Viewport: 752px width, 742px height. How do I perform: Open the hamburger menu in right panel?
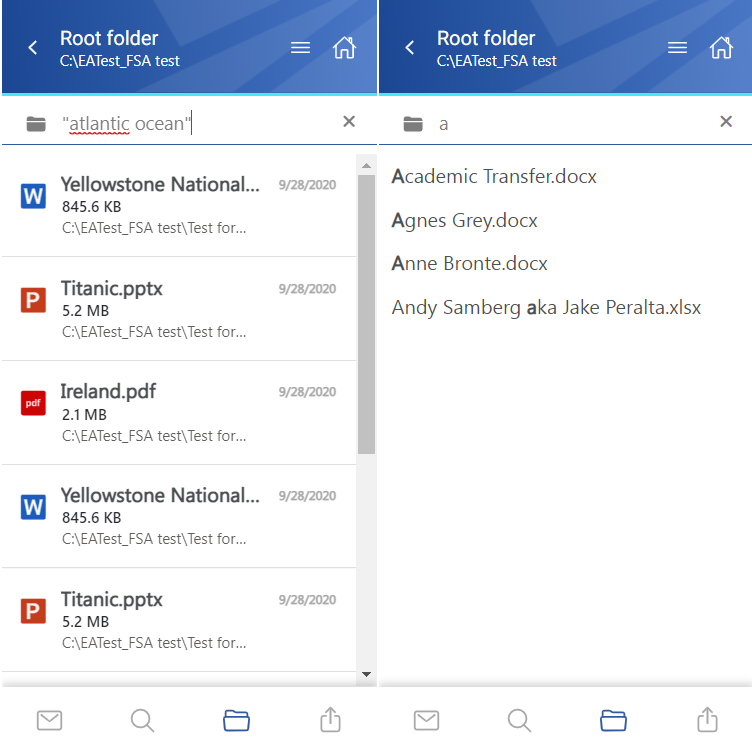pos(677,47)
